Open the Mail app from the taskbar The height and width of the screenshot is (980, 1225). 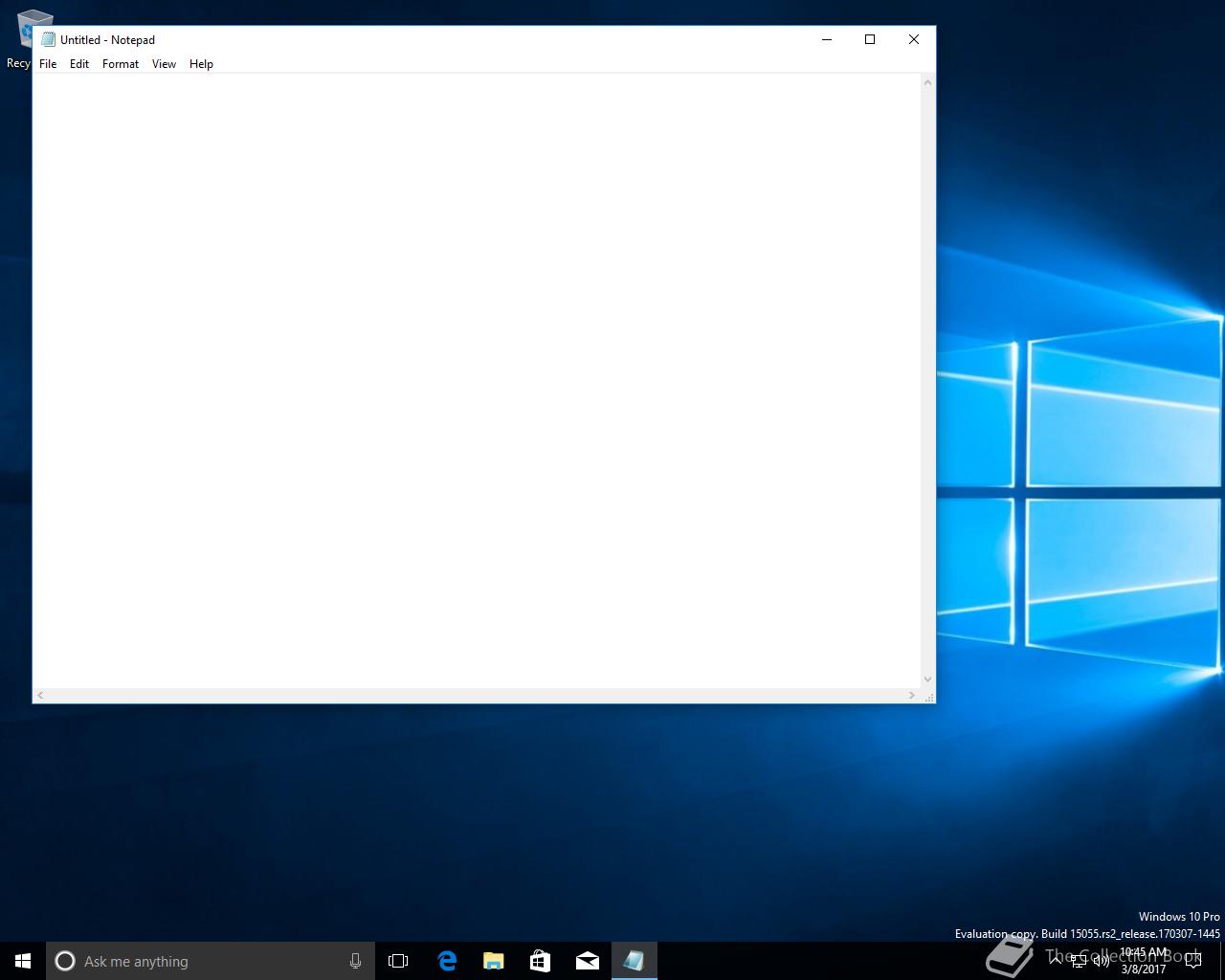(x=587, y=961)
